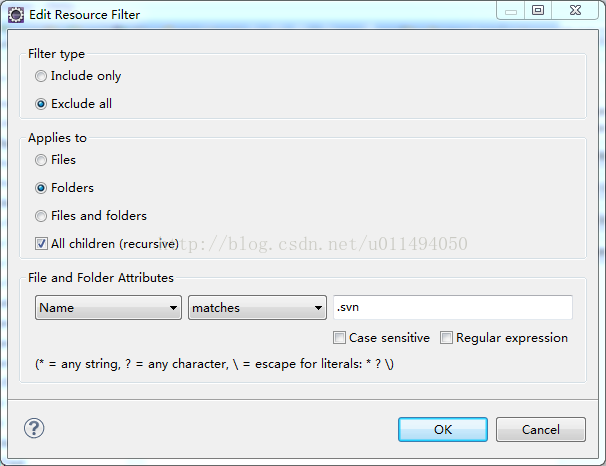606x466 pixels.
Task: Open the Name attribute dropdown
Action: [x=108, y=308]
